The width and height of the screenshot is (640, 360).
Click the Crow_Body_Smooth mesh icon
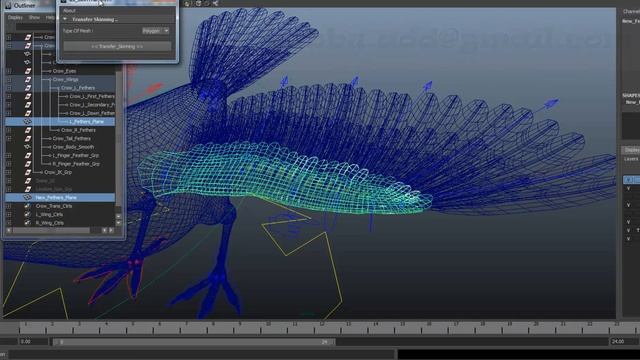(x=28, y=147)
